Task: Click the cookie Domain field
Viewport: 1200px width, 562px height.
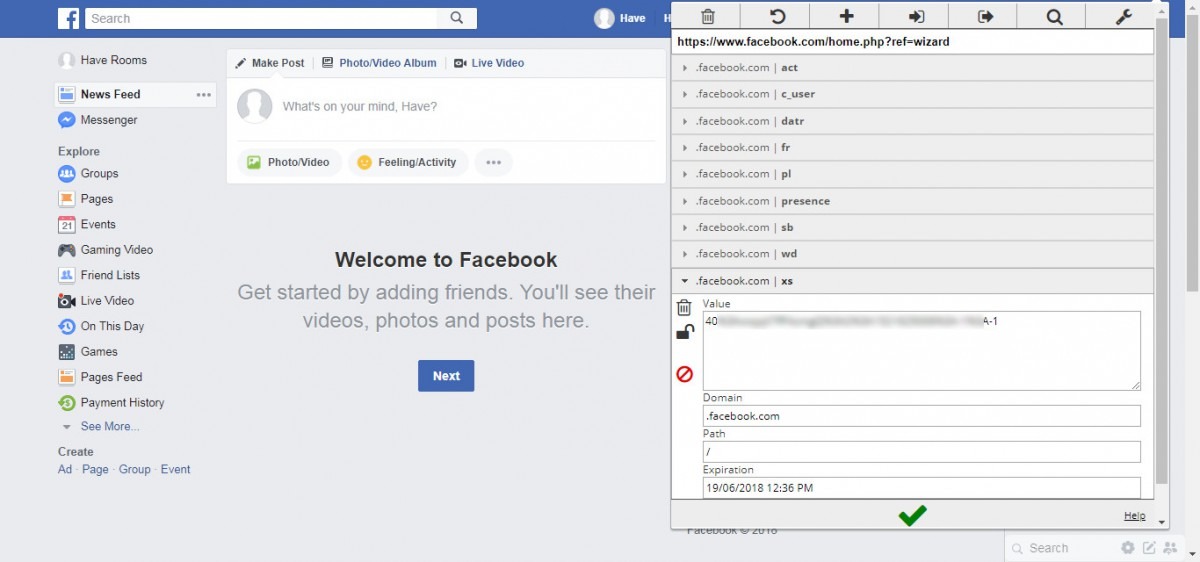Action: [x=922, y=416]
